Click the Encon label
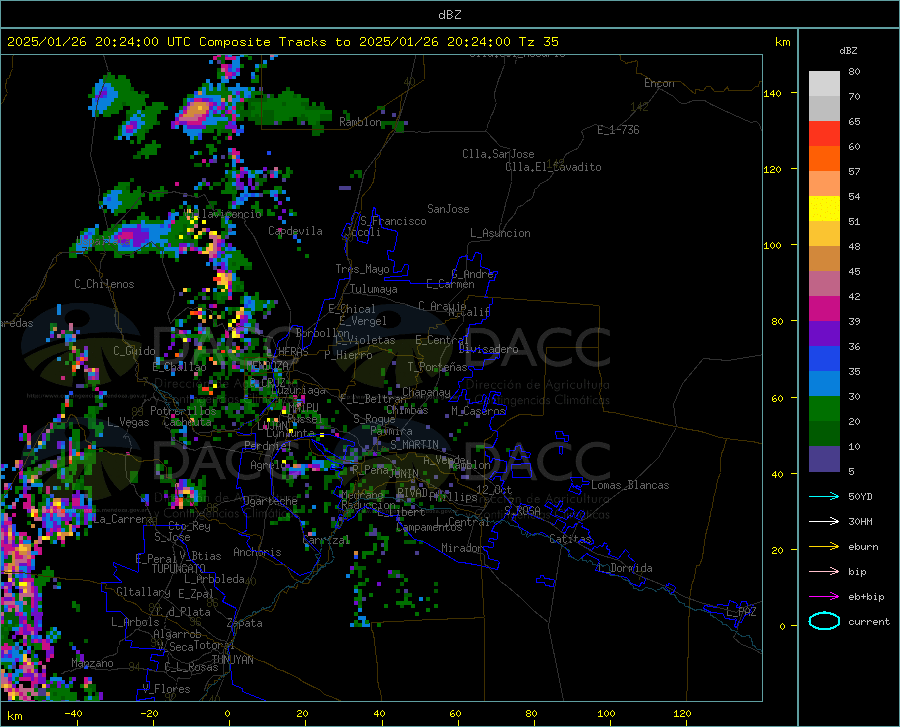 pyautogui.click(x=659, y=83)
